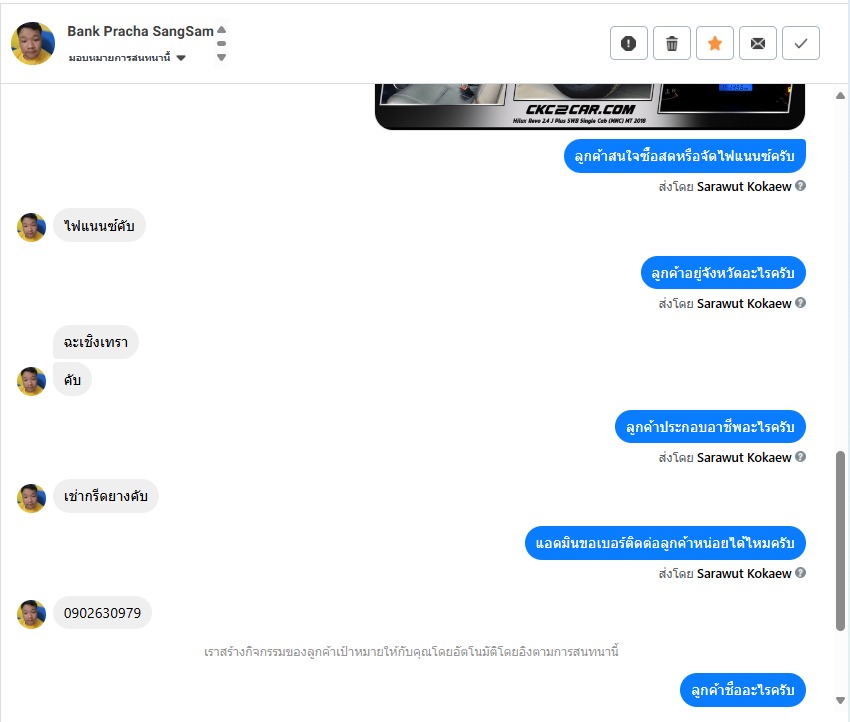
Task: Toggle the orange star follow-up flag
Action: point(714,43)
